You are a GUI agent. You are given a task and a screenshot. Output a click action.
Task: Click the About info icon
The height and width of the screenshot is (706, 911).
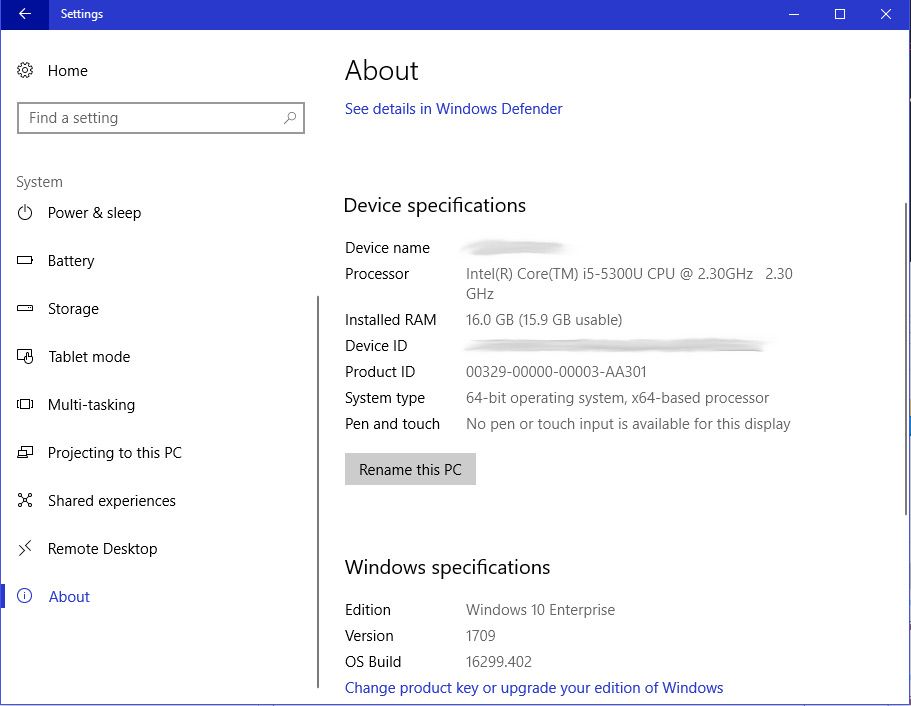pyautogui.click(x=25, y=596)
